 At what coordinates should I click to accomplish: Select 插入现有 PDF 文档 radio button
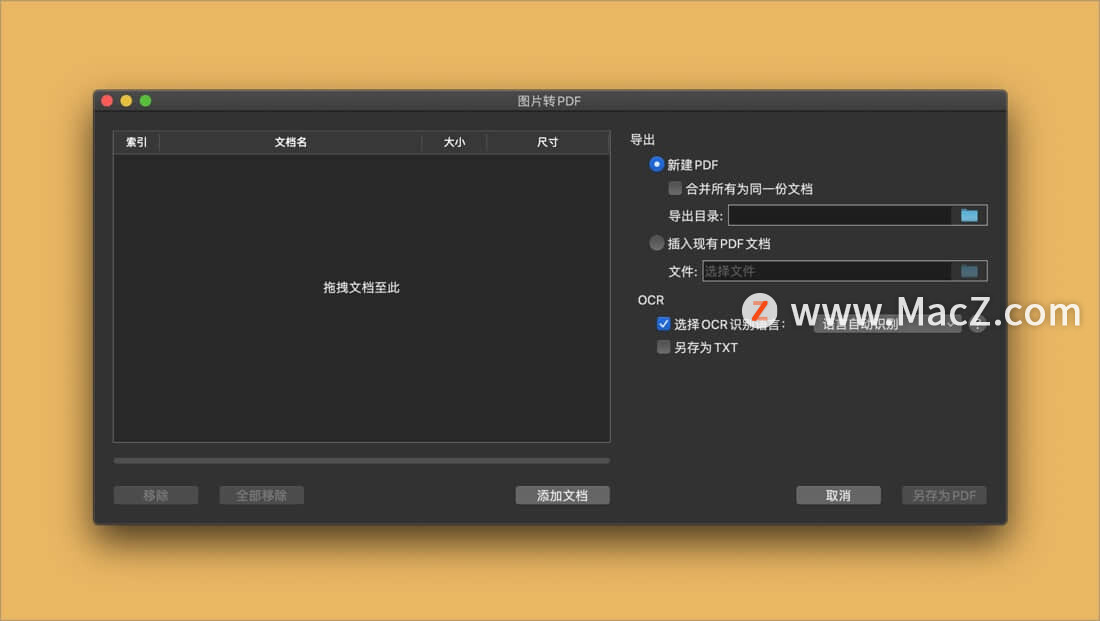[656, 243]
